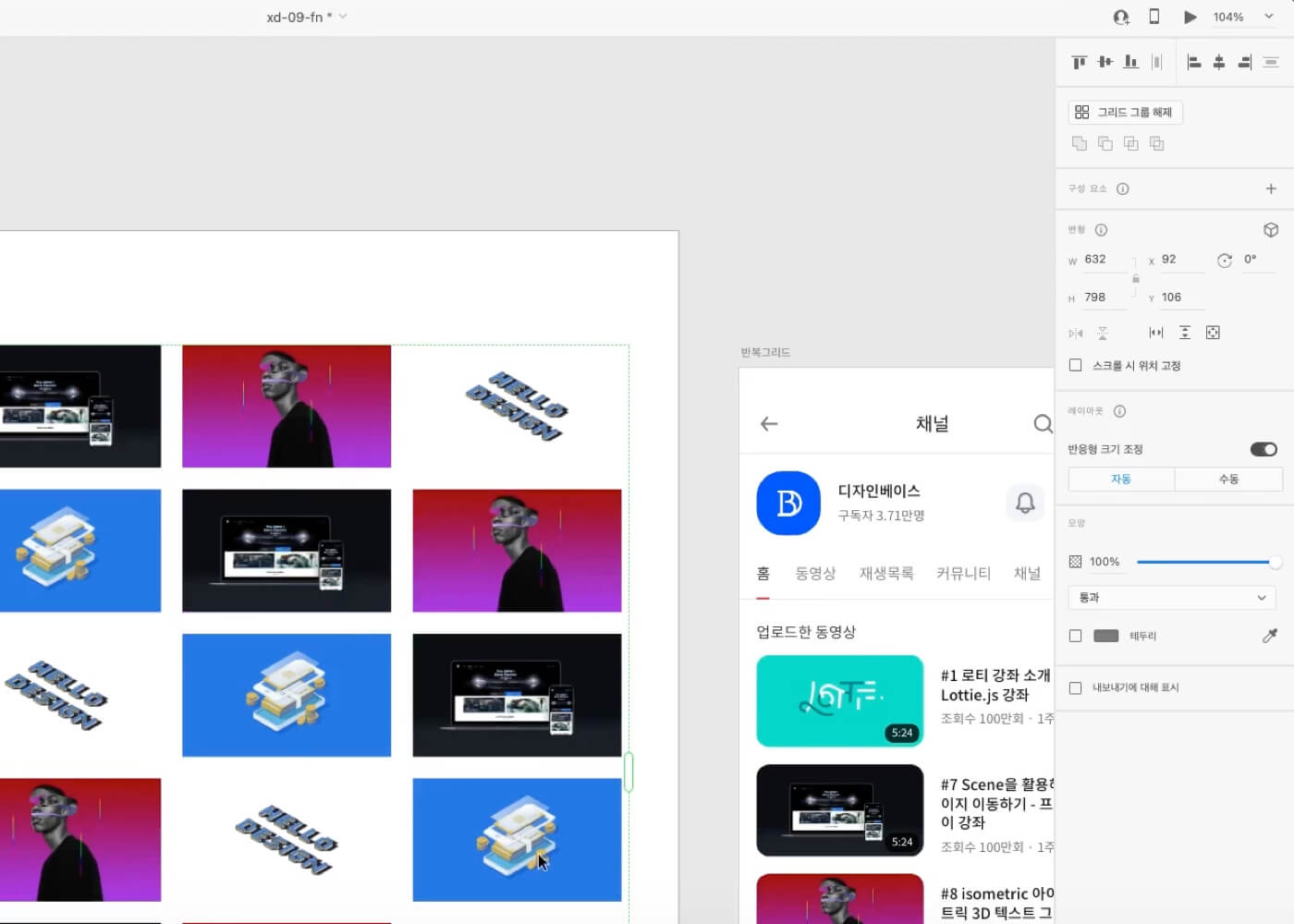Open the 통과 blend mode dropdown

coord(1172,598)
